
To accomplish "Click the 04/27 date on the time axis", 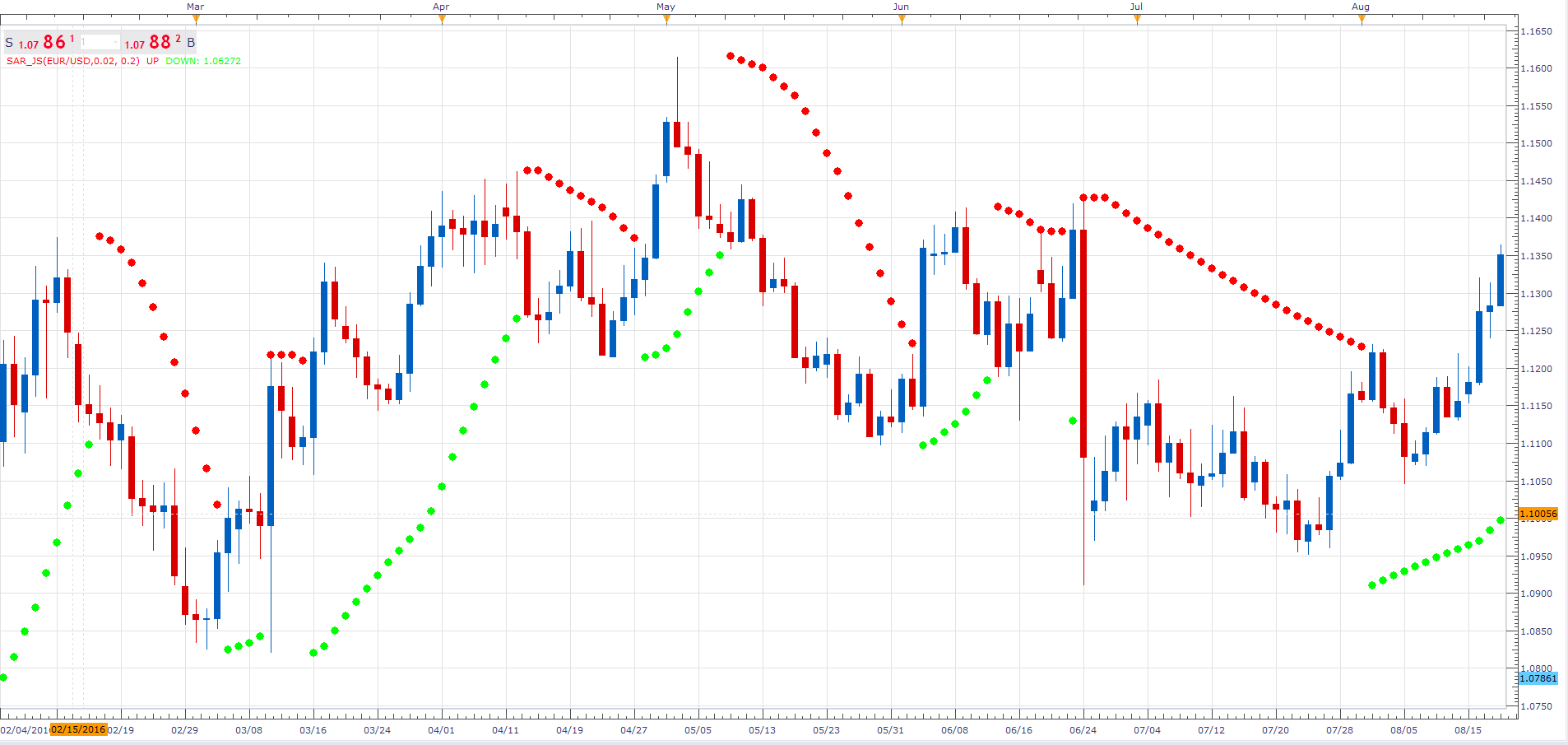I will [633, 730].
